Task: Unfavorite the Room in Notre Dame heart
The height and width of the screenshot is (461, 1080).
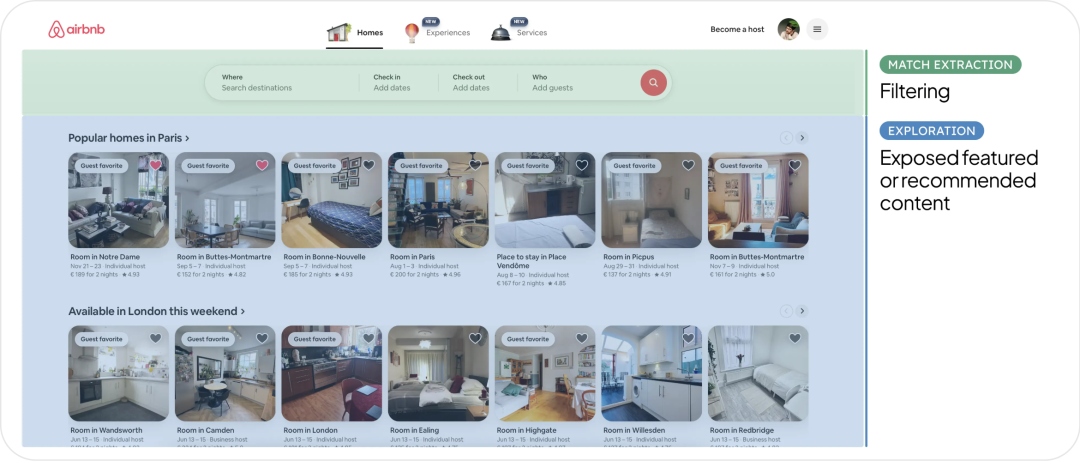Action: 155,165
